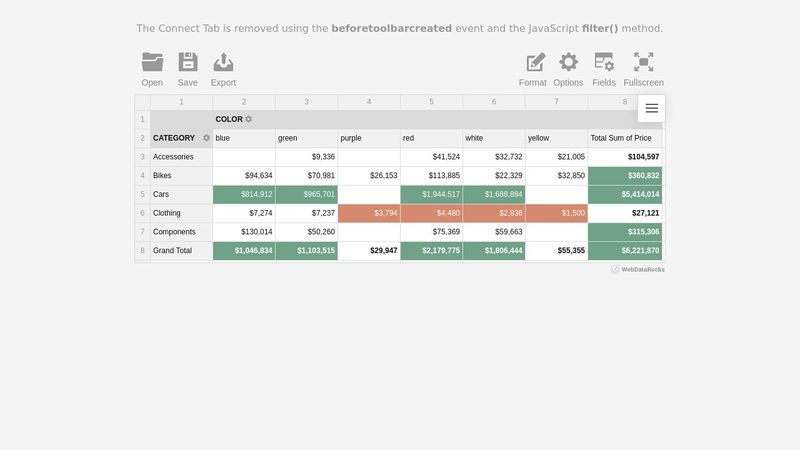Click cell $32,732 under white

pyautogui.click(x=494, y=157)
